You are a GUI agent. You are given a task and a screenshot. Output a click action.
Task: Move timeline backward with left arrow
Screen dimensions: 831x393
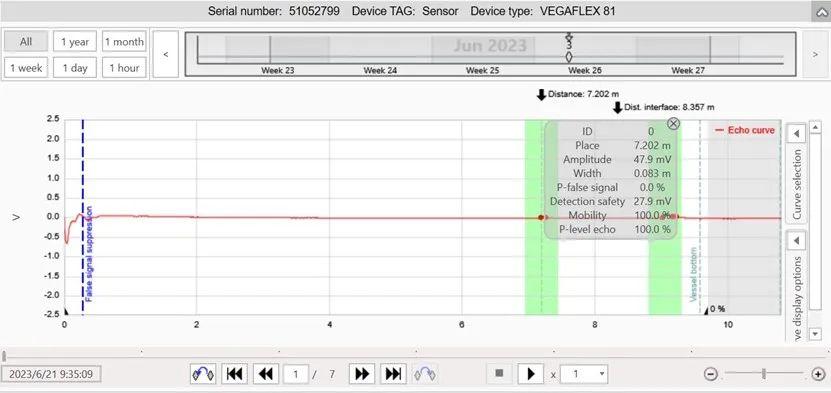pyautogui.click(x=166, y=54)
